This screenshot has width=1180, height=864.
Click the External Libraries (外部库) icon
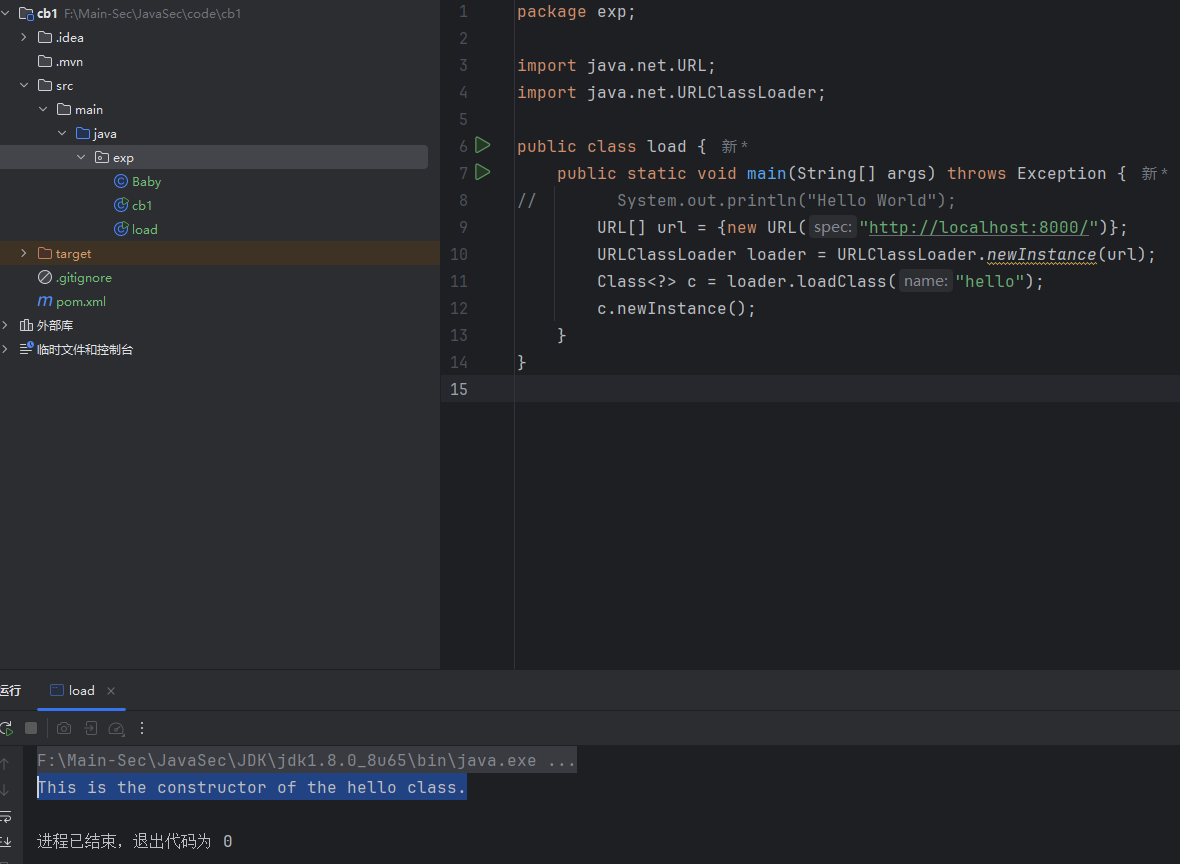[26, 325]
